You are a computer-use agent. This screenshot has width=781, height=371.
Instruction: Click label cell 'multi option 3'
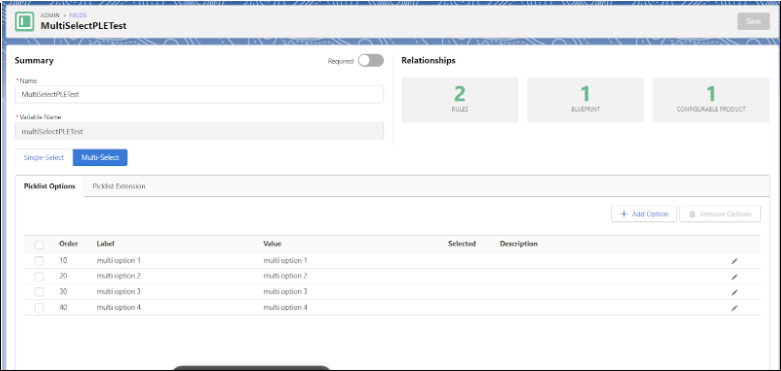[x=119, y=292]
